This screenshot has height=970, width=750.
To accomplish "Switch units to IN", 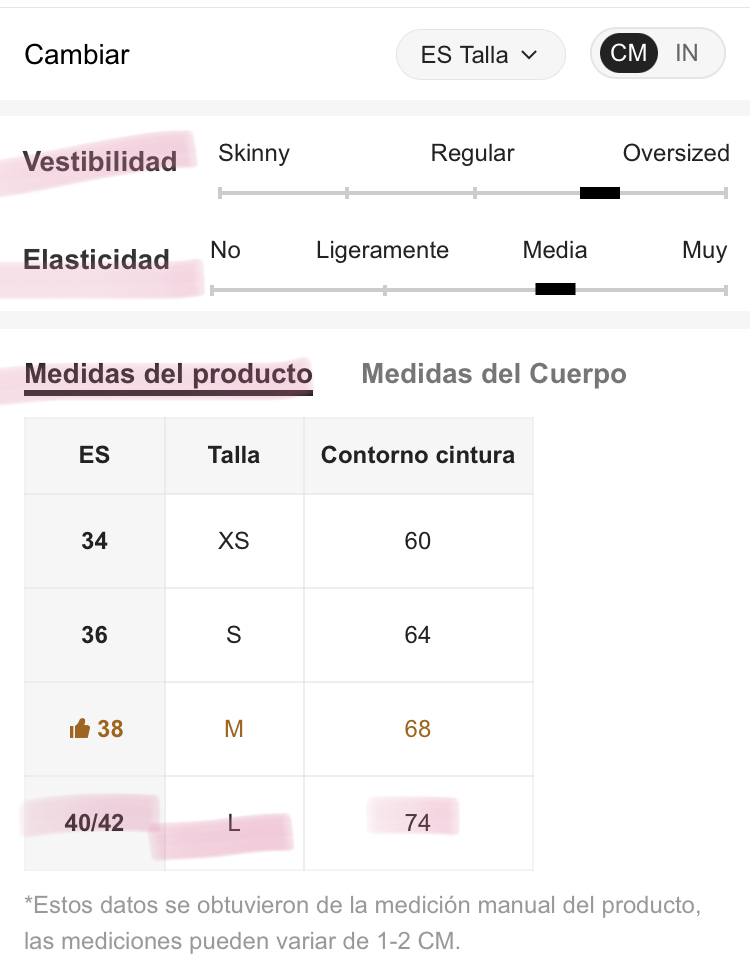I will click(x=686, y=53).
